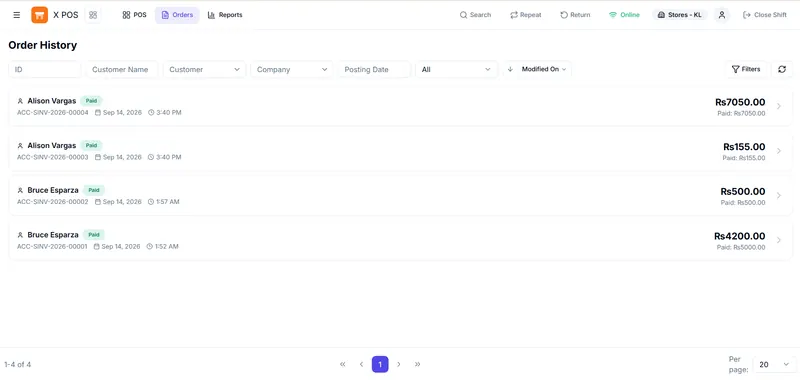Select page 1 in pagination

[380, 364]
